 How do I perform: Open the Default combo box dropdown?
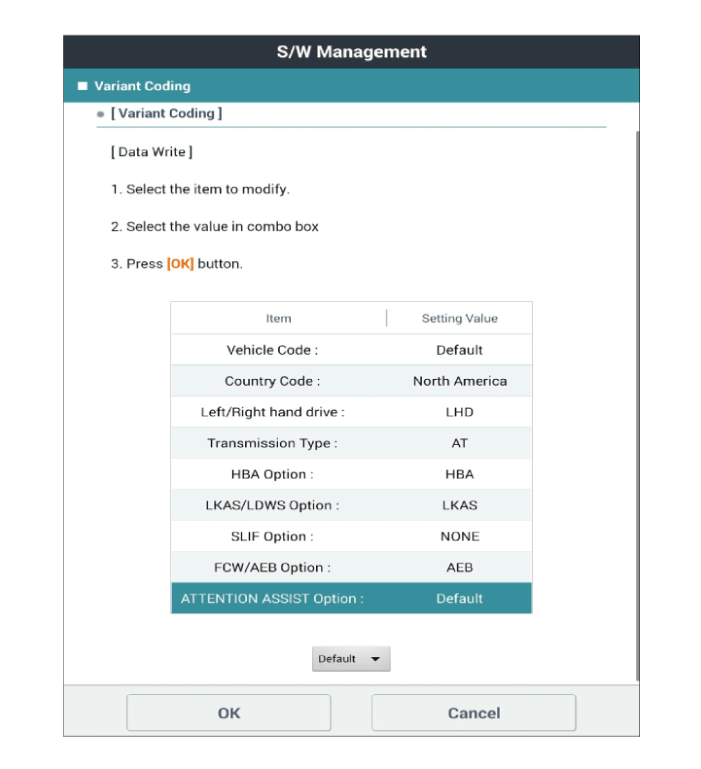(x=350, y=659)
